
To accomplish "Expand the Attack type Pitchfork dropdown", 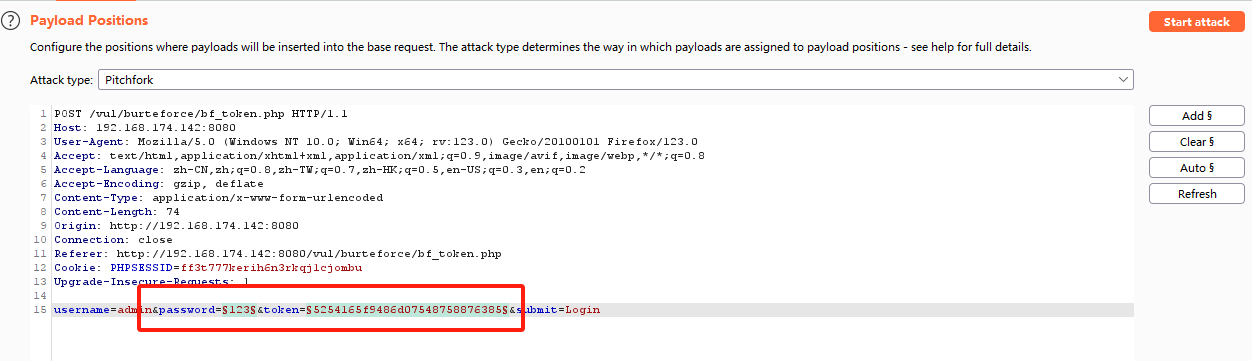I will (615, 79).
